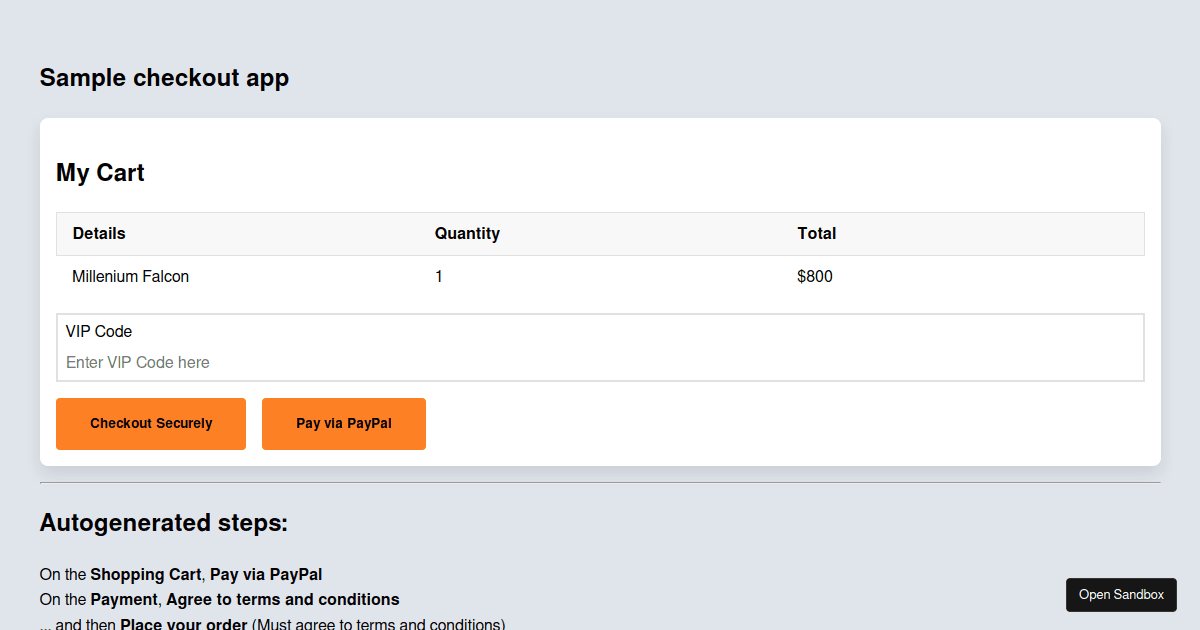Viewport: 1200px width, 630px height.
Task: Click the Autogenerated steps heading
Action: click(x=163, y=522)
